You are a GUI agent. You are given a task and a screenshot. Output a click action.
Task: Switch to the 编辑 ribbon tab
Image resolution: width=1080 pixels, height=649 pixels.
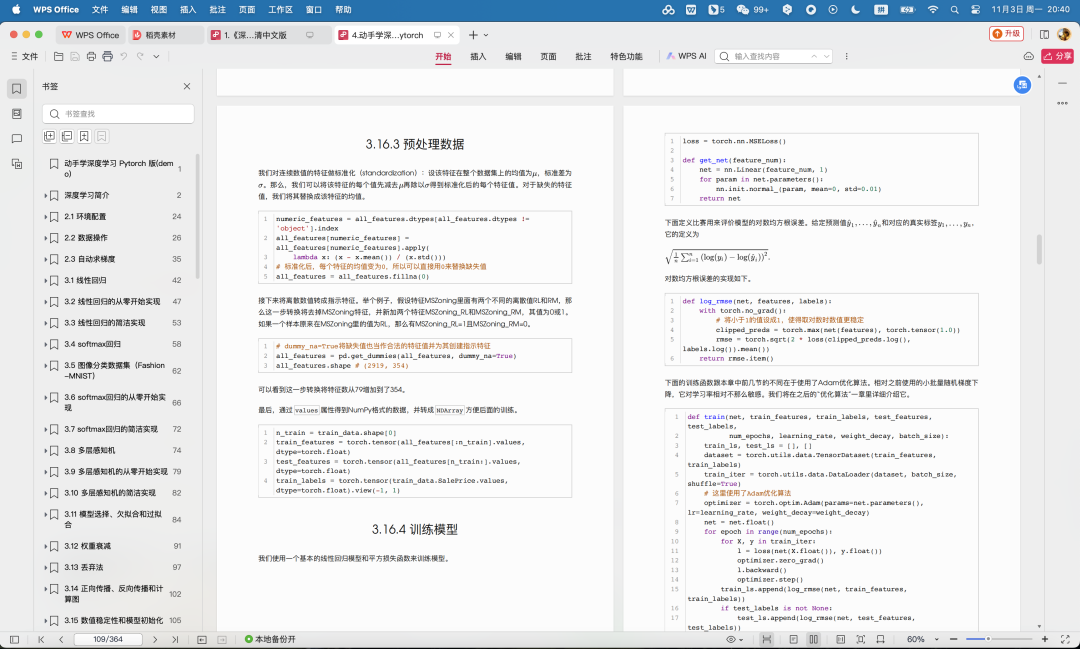pos(513,56)
